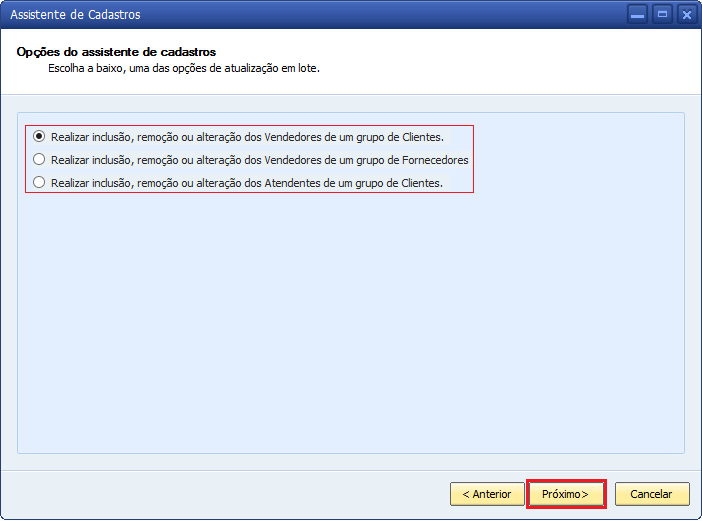Advance with the Próximo button
This screenshot has height=521, width=702.
566,494
